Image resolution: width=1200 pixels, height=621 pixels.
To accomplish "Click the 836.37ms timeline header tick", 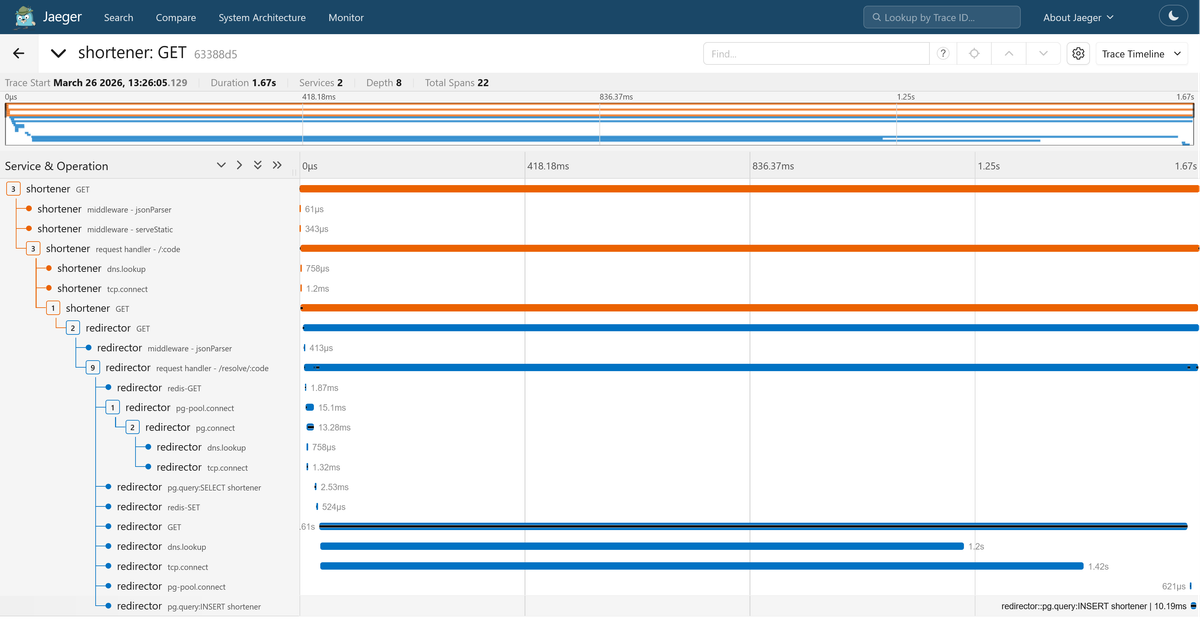I will click(773, 166).
